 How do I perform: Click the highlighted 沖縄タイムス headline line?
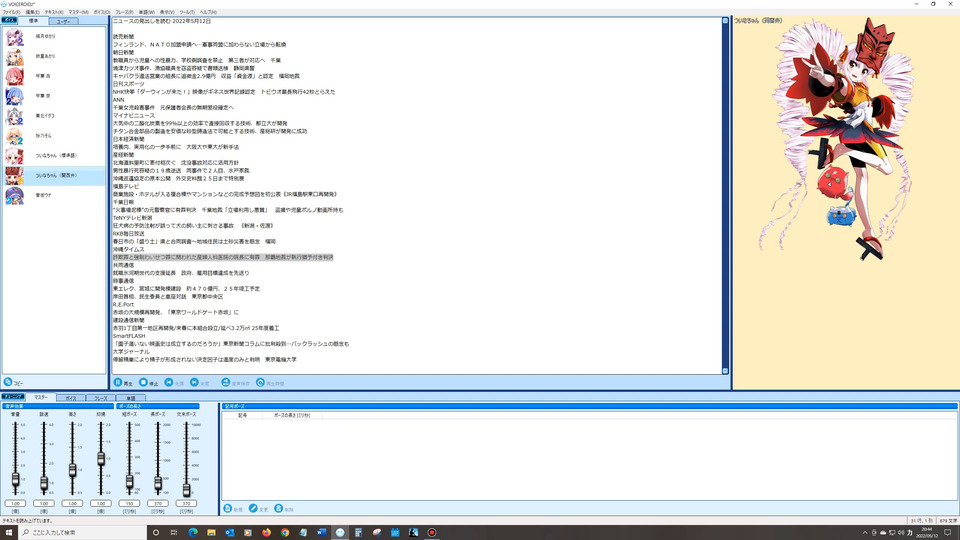click(x=223, y=257)
